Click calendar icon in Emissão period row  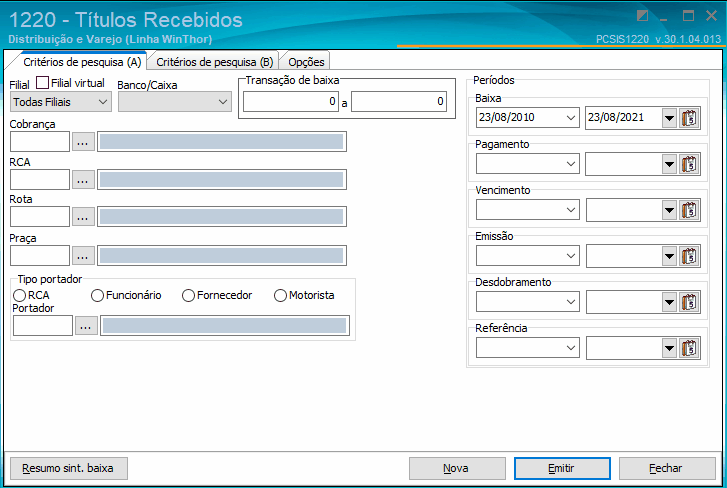(x=689, y=256)
